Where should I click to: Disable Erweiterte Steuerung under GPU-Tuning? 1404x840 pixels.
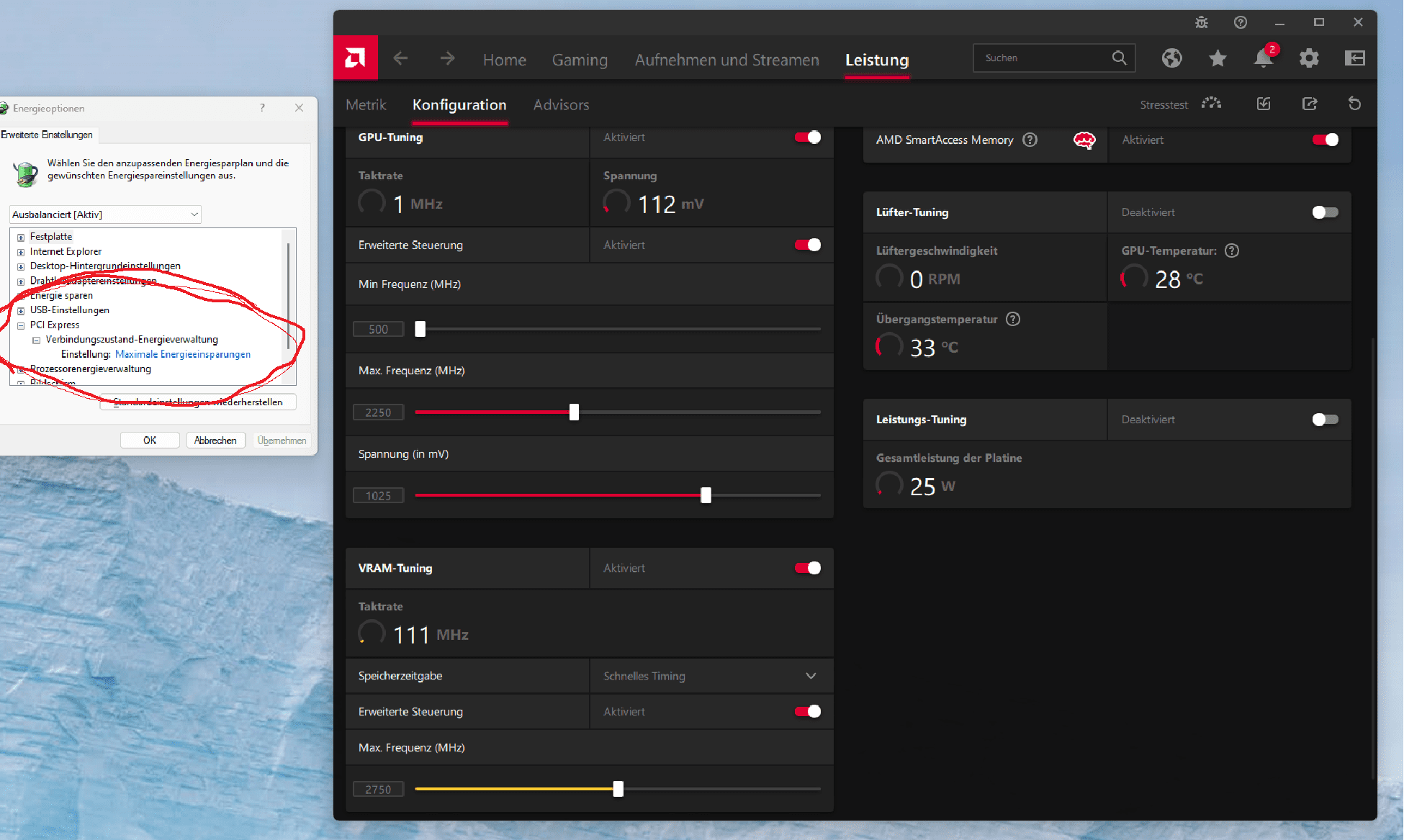(808, 245)
